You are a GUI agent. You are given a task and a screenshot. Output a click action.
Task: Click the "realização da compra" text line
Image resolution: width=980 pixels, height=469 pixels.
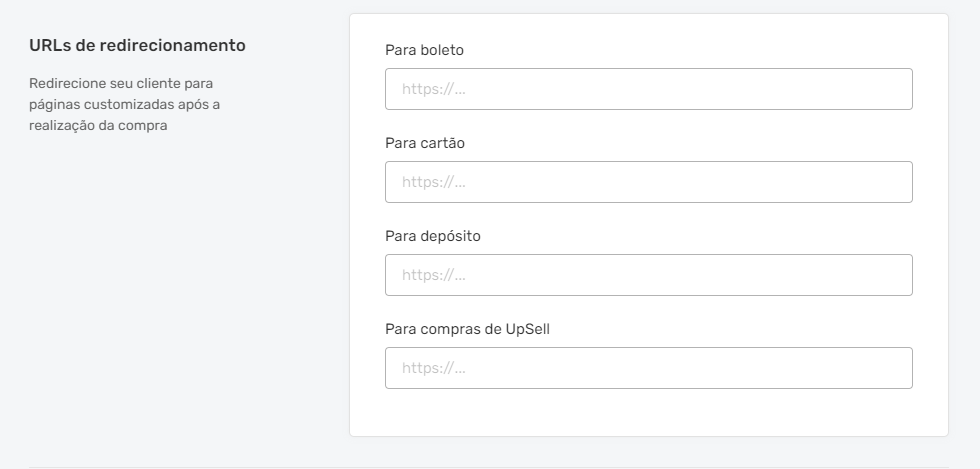[98, 125]
